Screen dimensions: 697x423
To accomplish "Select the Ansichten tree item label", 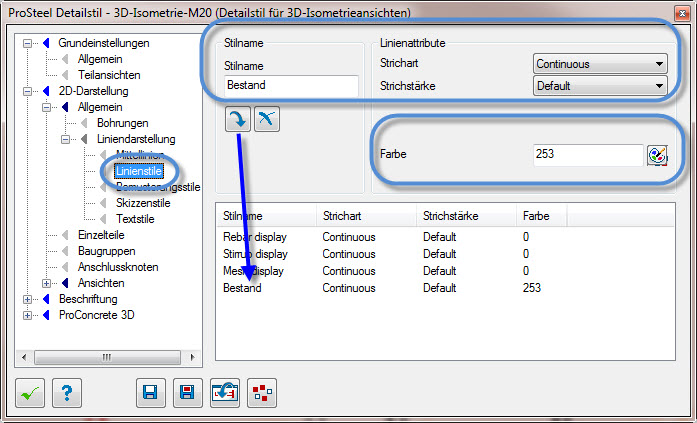I will point(101,283).
